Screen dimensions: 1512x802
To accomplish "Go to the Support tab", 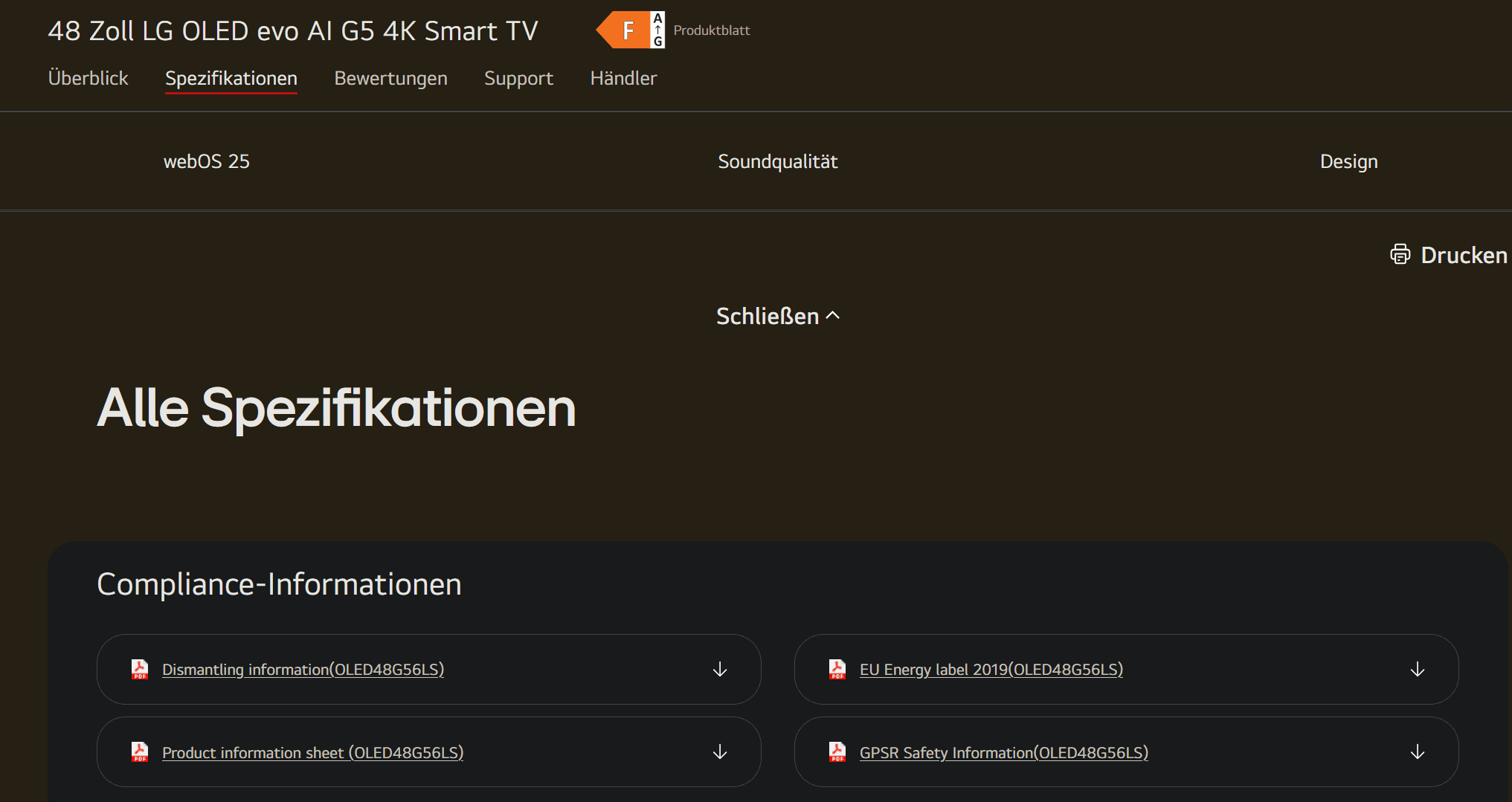I will (518, 78).
